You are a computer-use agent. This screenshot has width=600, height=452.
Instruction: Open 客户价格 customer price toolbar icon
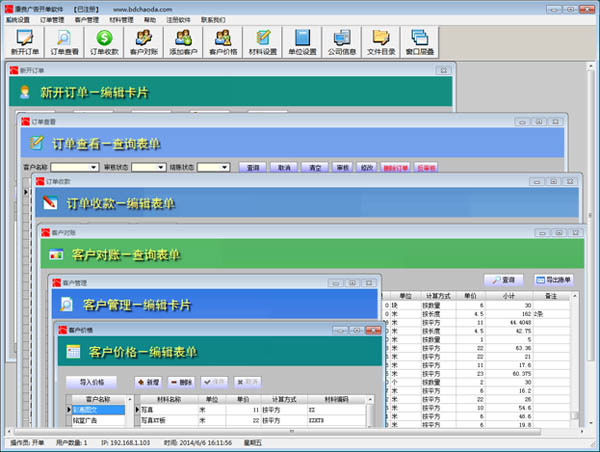click(x=223, y=42)
